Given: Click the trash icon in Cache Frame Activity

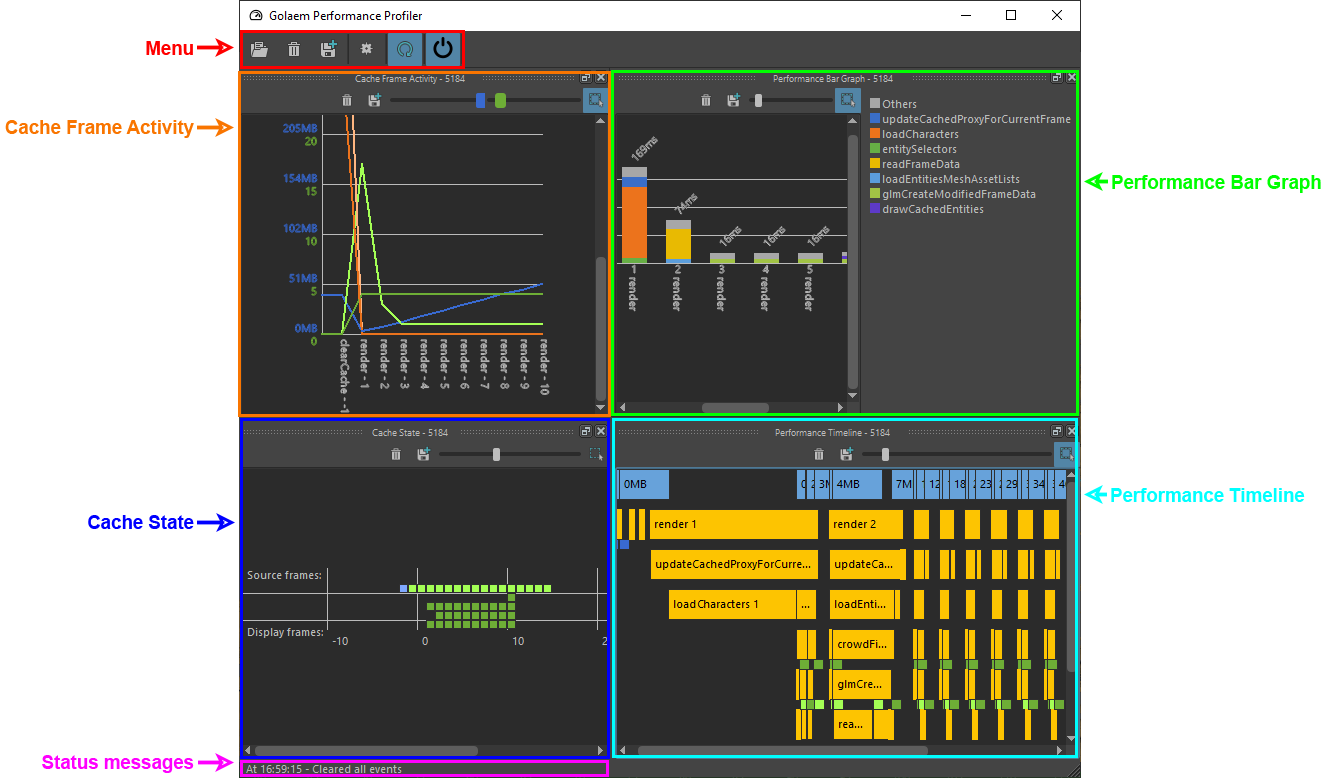Looking at the screenshot, I should click(x=347, y=100).
